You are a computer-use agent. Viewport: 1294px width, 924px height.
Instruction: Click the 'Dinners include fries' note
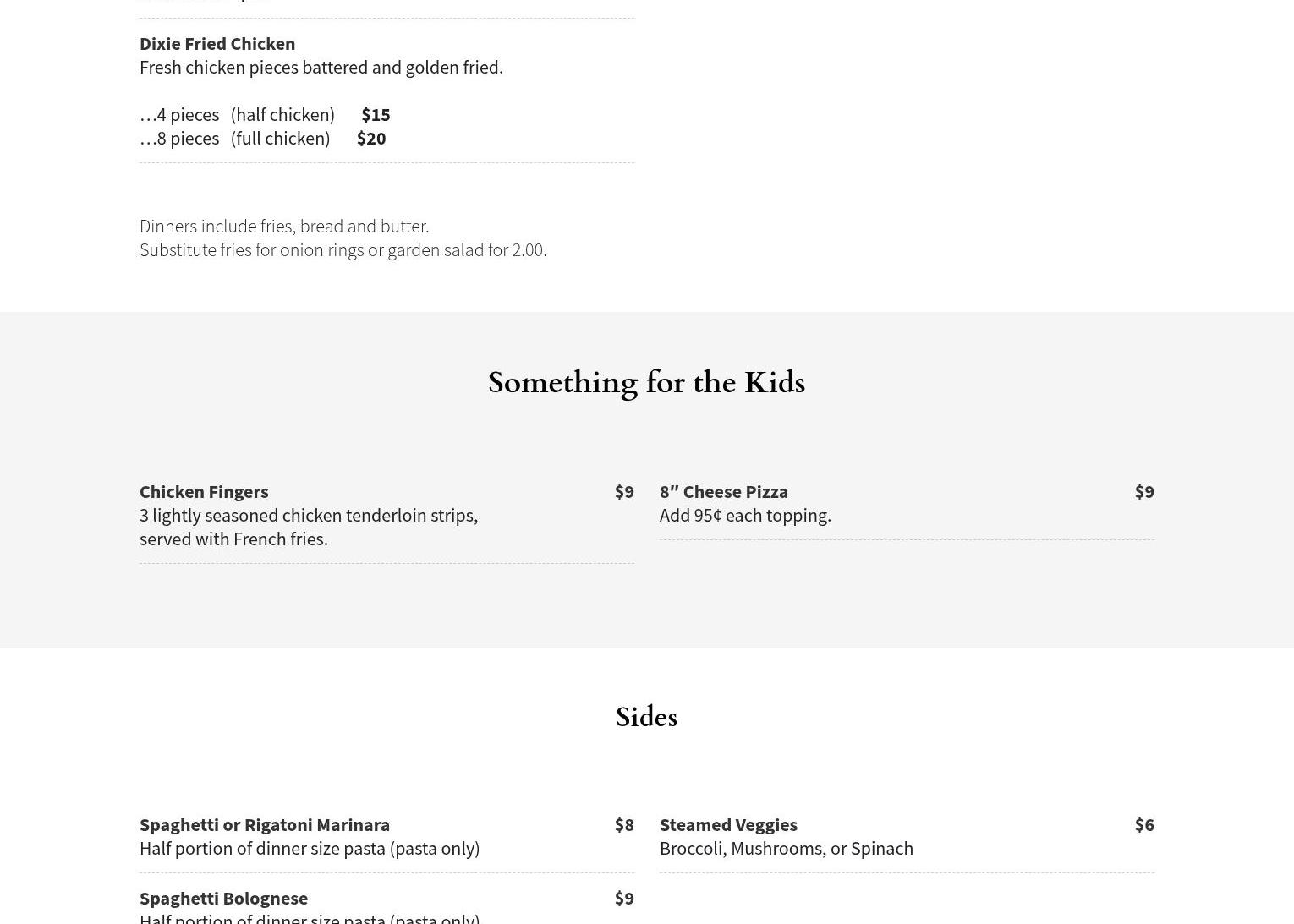[x=284, y=226]
